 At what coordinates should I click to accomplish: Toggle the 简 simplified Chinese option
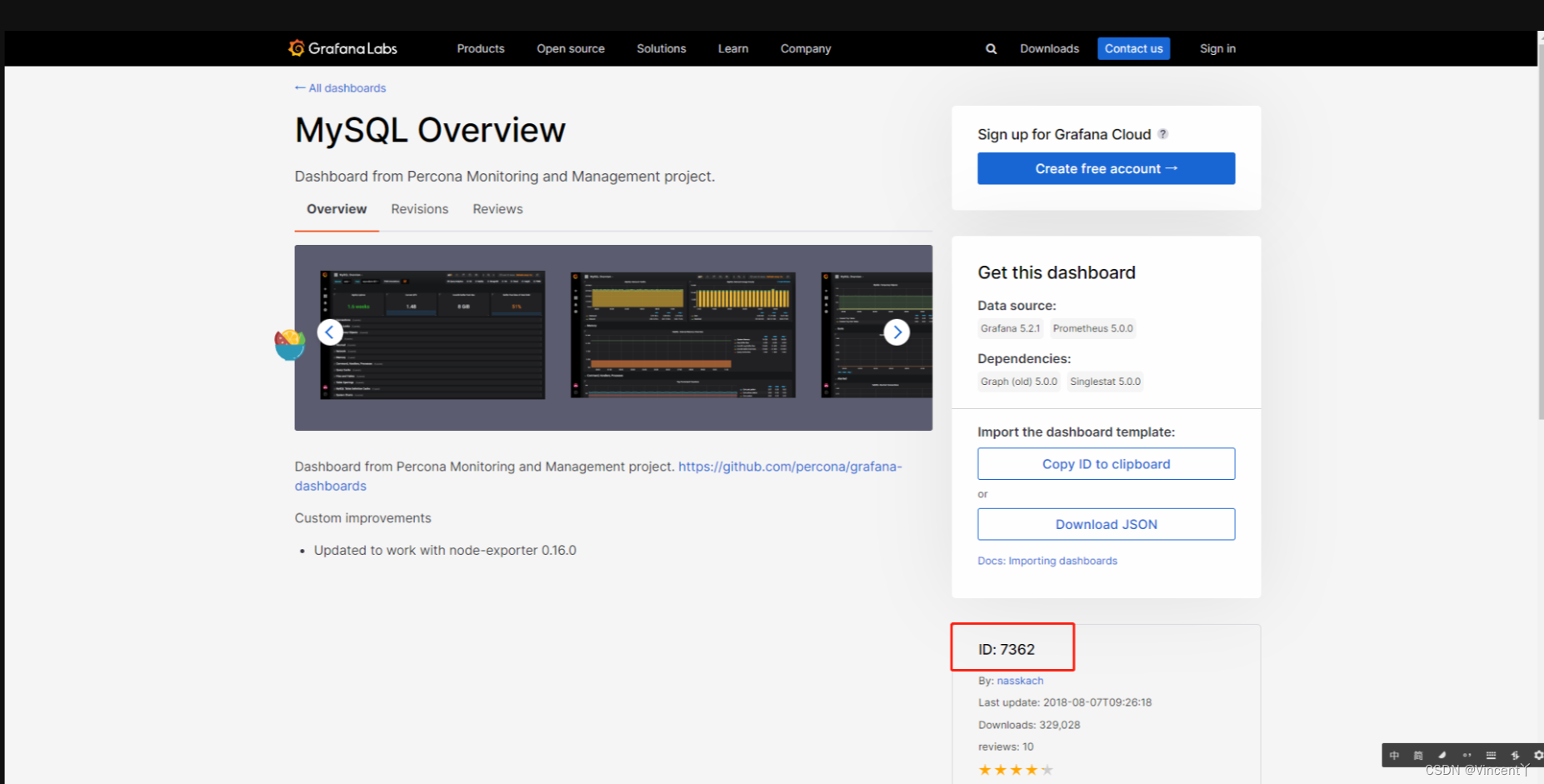click(x=1418, y=755)
